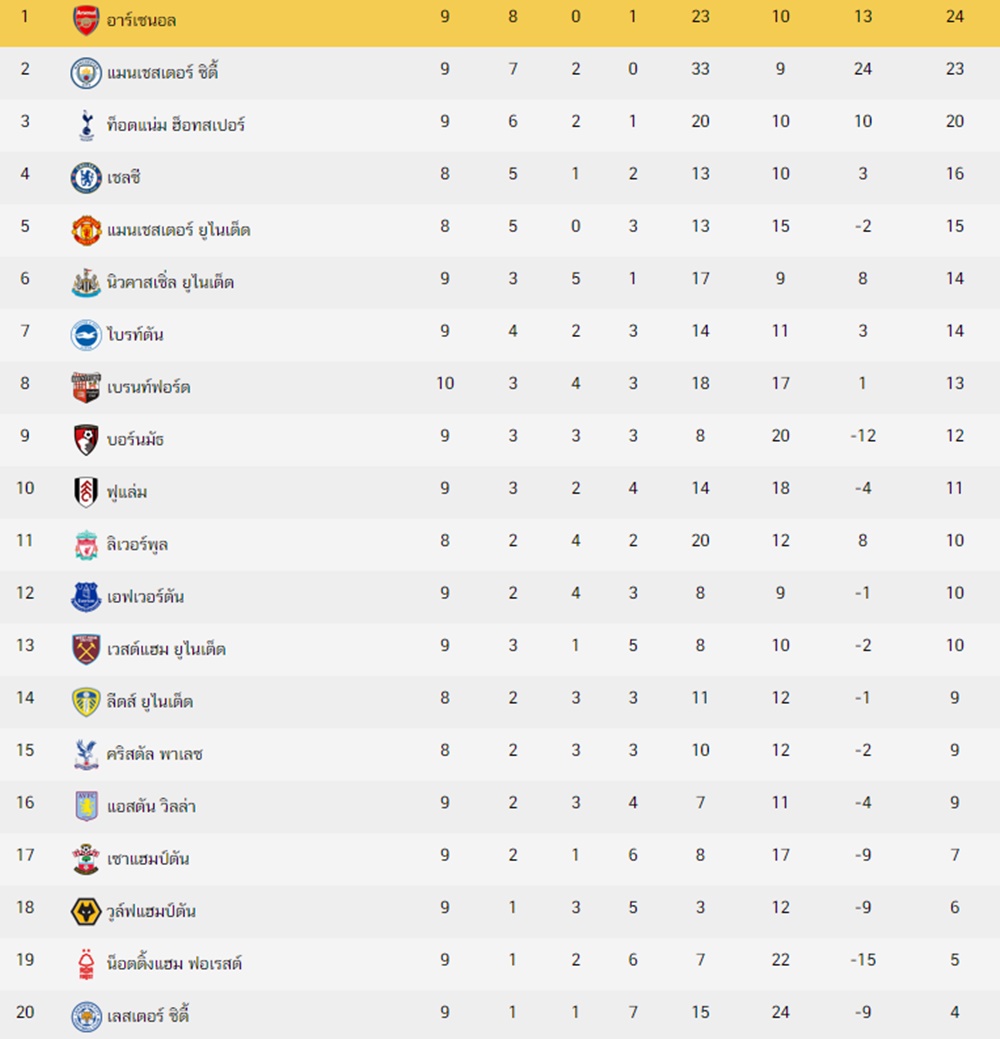This screenshot has width=1000, height=1039.
Task: Click the Brighton seagull badge
Action: coord(86,335)
